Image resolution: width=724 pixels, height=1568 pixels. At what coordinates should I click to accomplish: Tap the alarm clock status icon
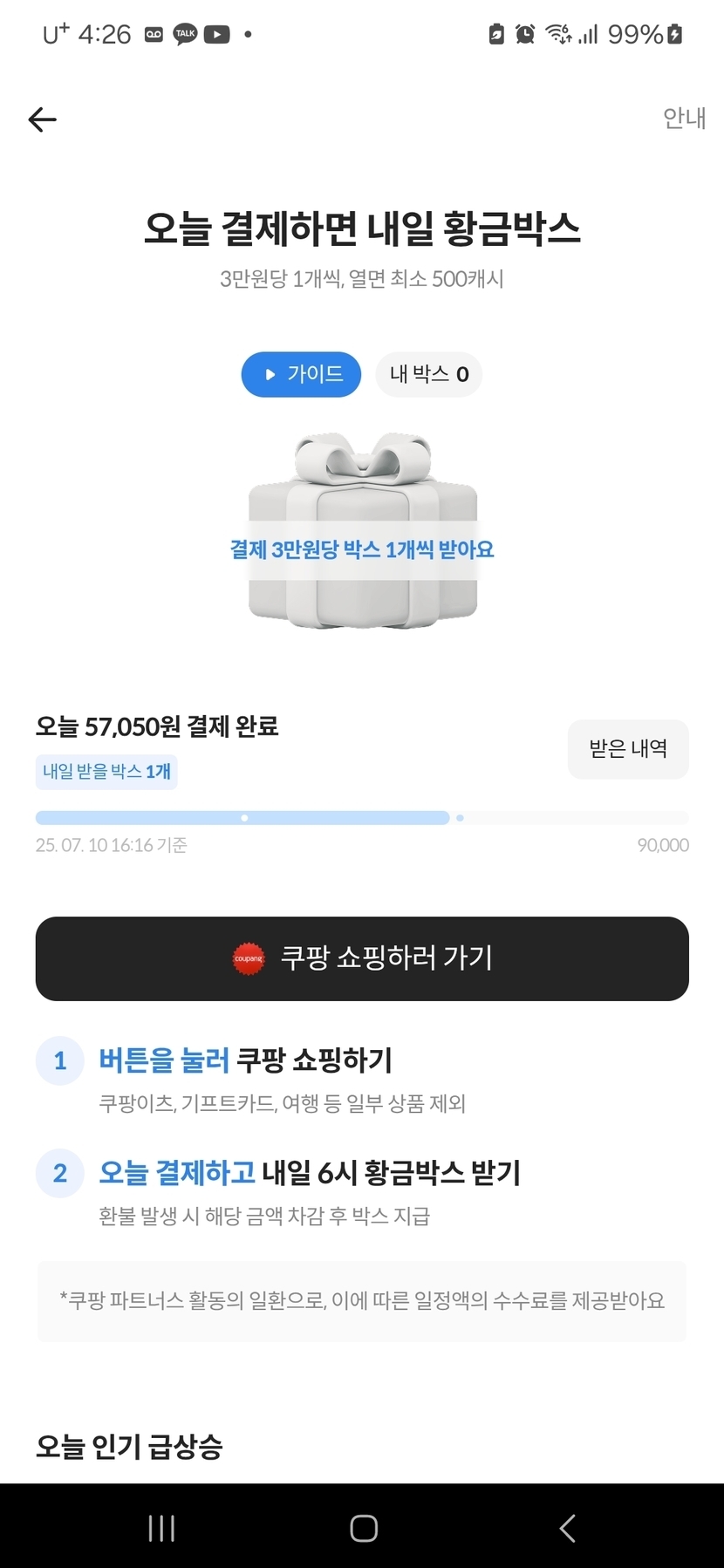(525, 34)
